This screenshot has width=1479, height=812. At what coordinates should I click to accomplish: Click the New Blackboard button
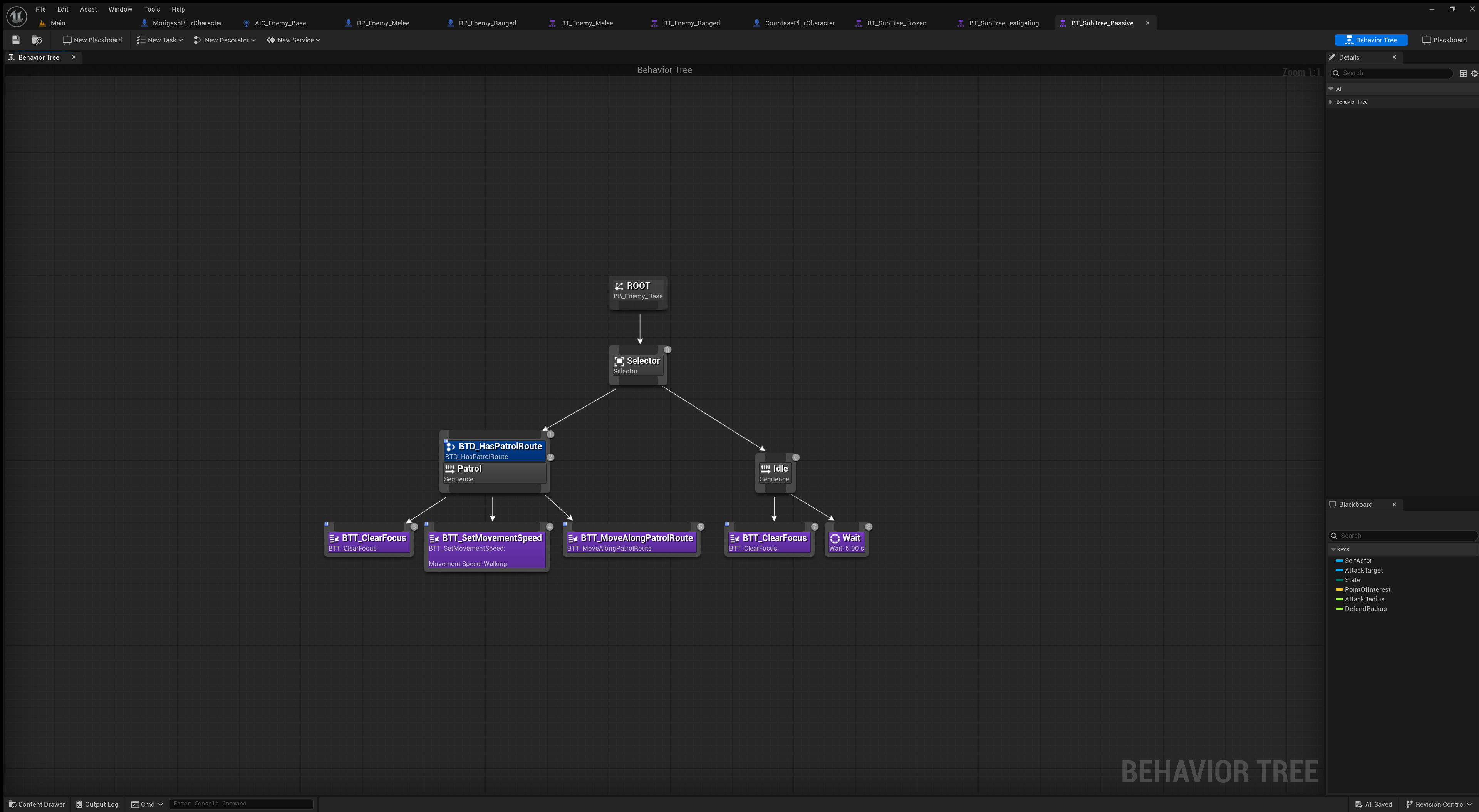point(92,40)
